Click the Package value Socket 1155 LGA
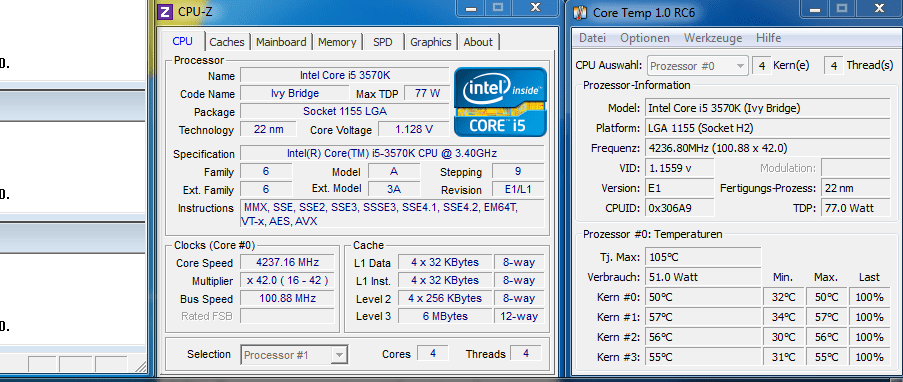Screen dimensions: 903x382 pyautogui.click(x=344, y=111)
